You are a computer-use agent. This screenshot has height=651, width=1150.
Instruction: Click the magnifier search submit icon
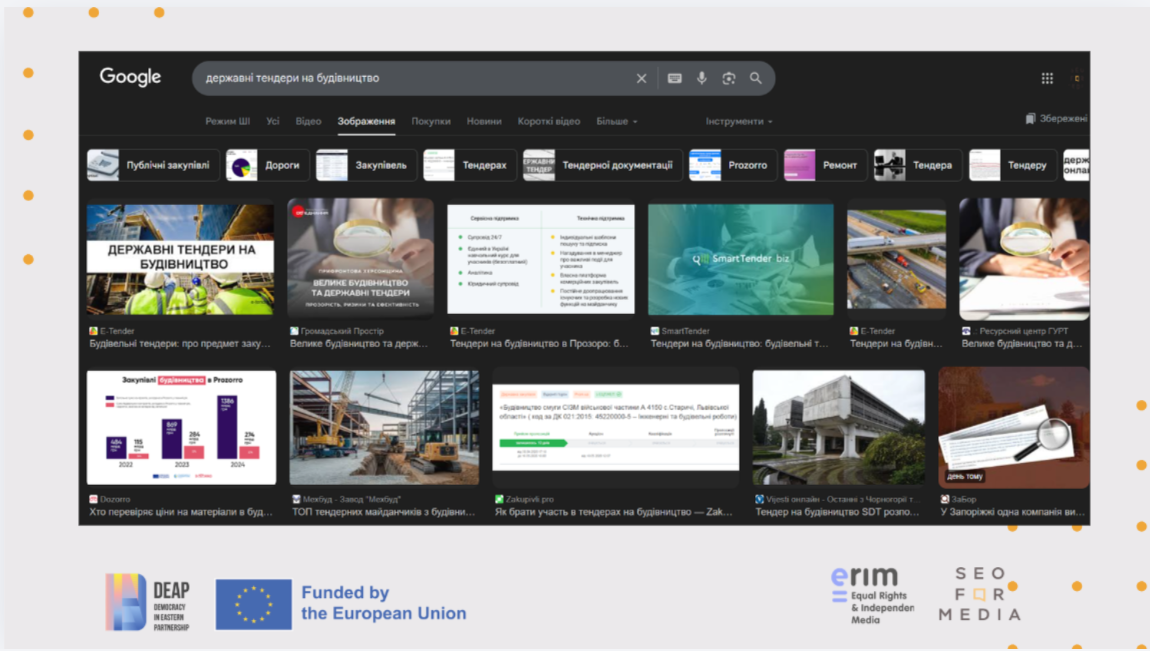coord(756,78)
